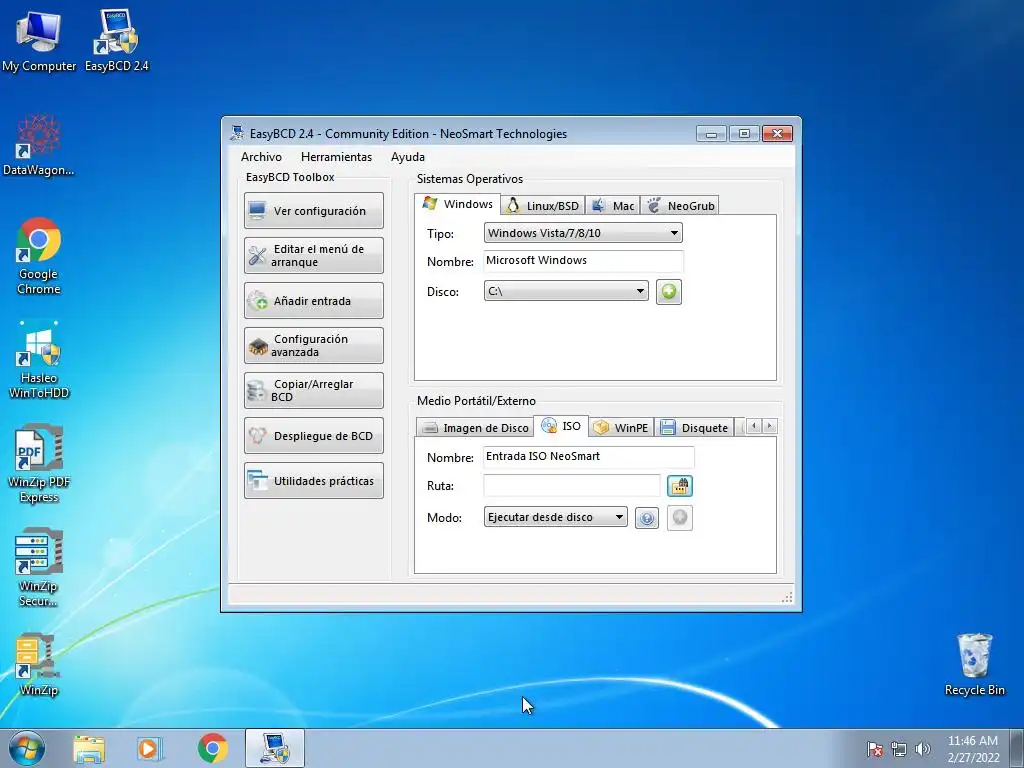Open Configuración avanzada section
This screenshot has width=1024, height=768.
coord(313,345)
